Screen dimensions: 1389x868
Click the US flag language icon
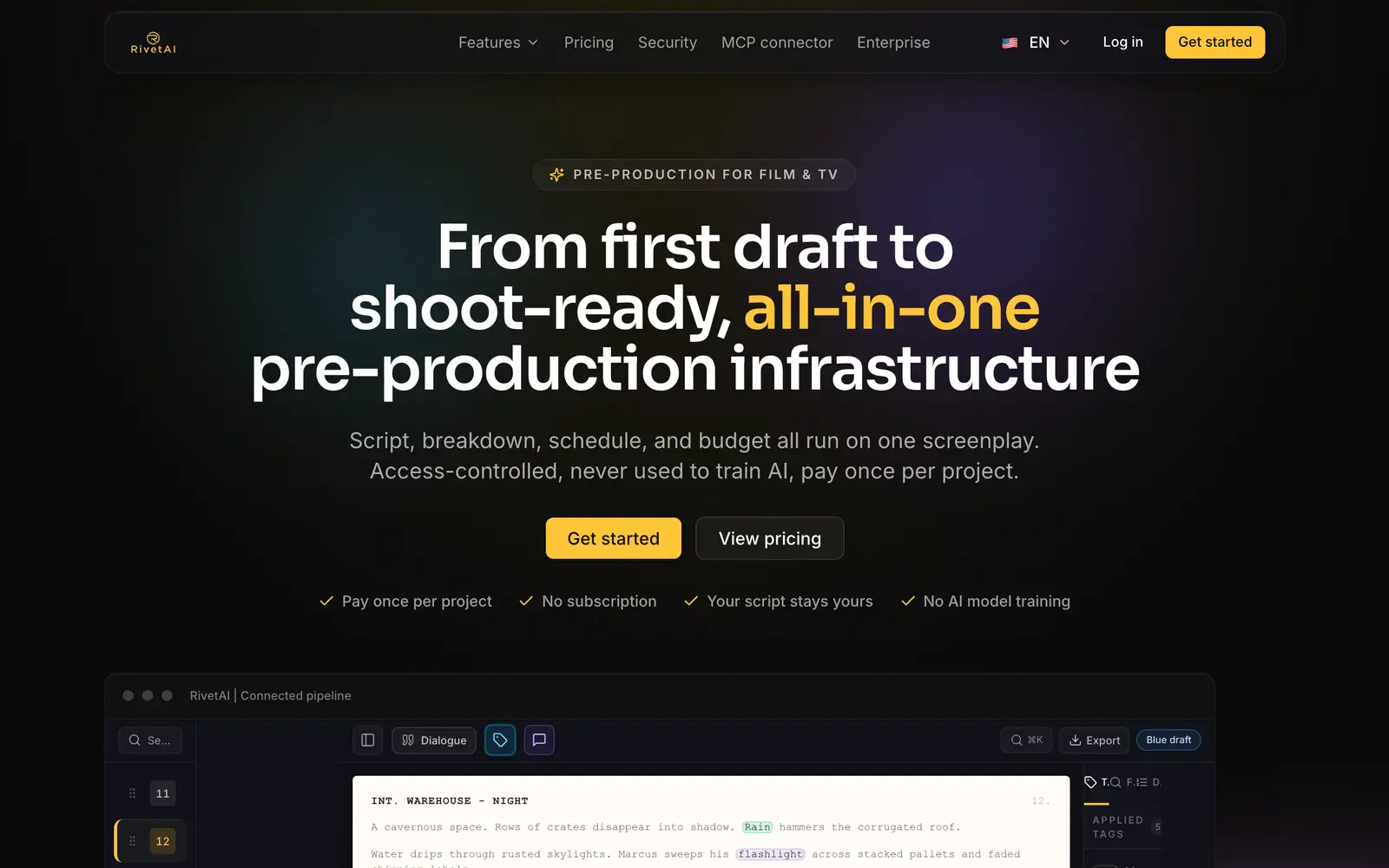pyautogui.click(x=1010, y=43)
